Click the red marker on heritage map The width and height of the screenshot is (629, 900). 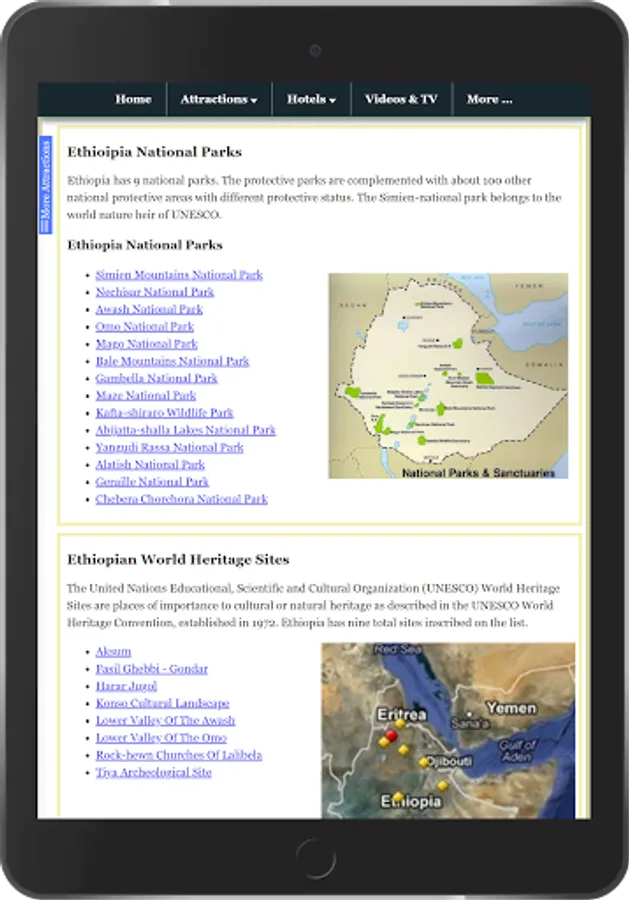tap(391, 735)
